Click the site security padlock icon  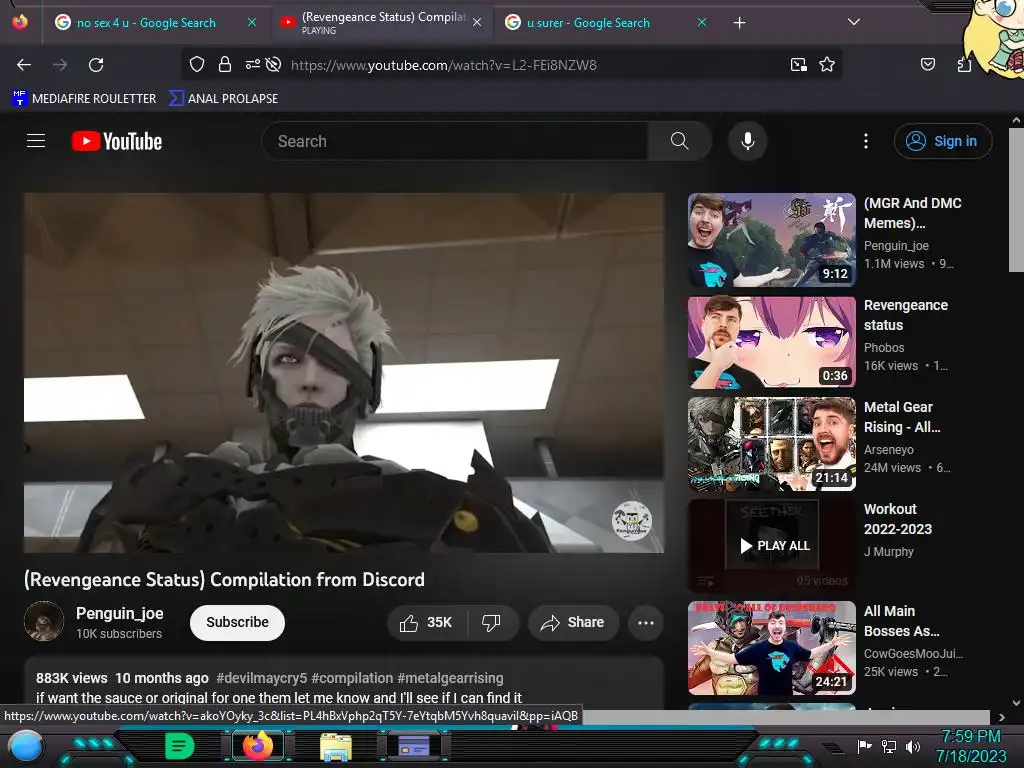pos(225,64)
